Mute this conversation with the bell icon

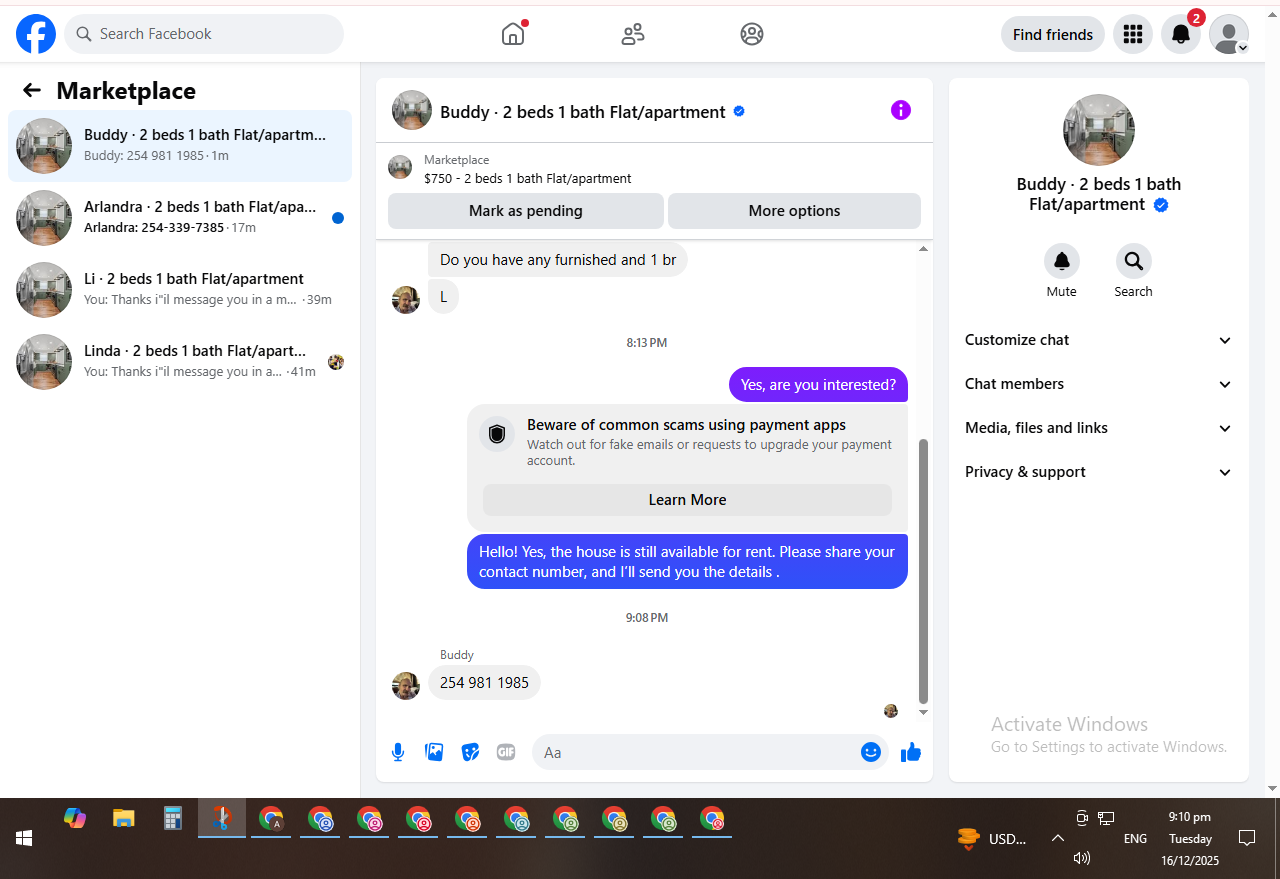coord(1062,262)
